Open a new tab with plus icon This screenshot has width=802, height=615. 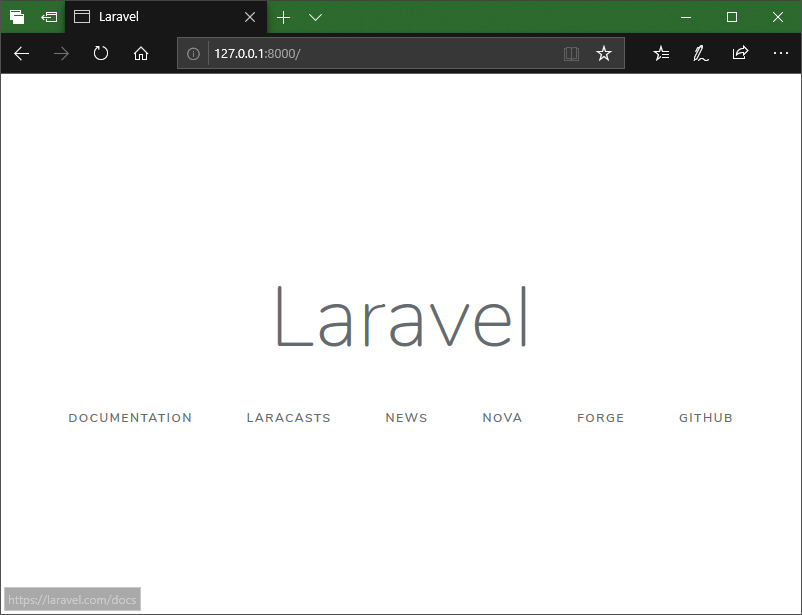point(283,17)
